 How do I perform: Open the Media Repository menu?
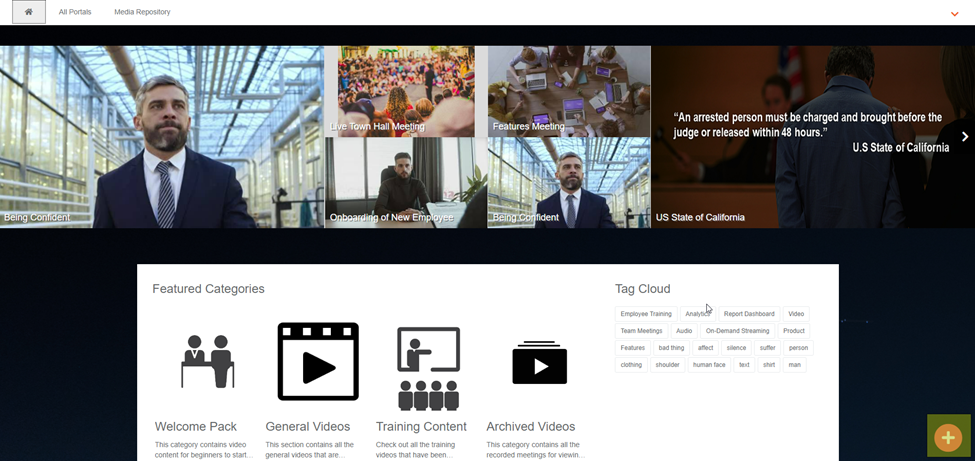tap(142, 12)
